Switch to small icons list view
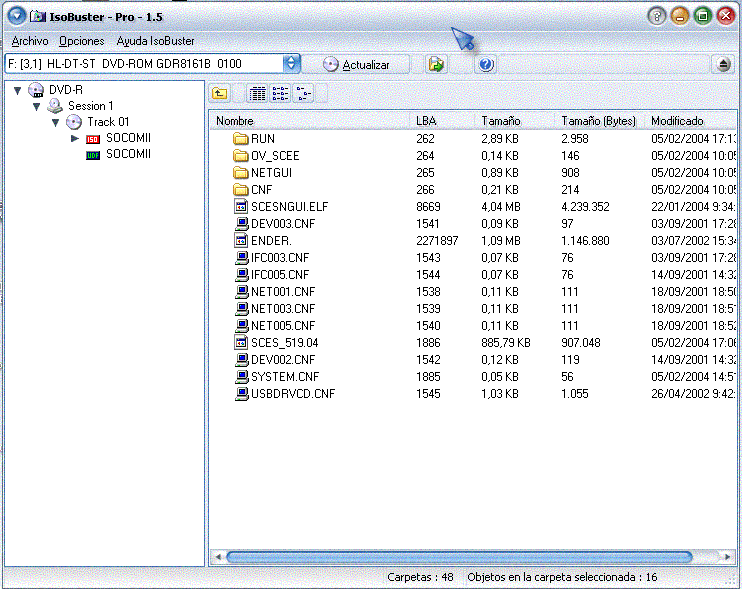742x589 pixels. tap(281, 94)
